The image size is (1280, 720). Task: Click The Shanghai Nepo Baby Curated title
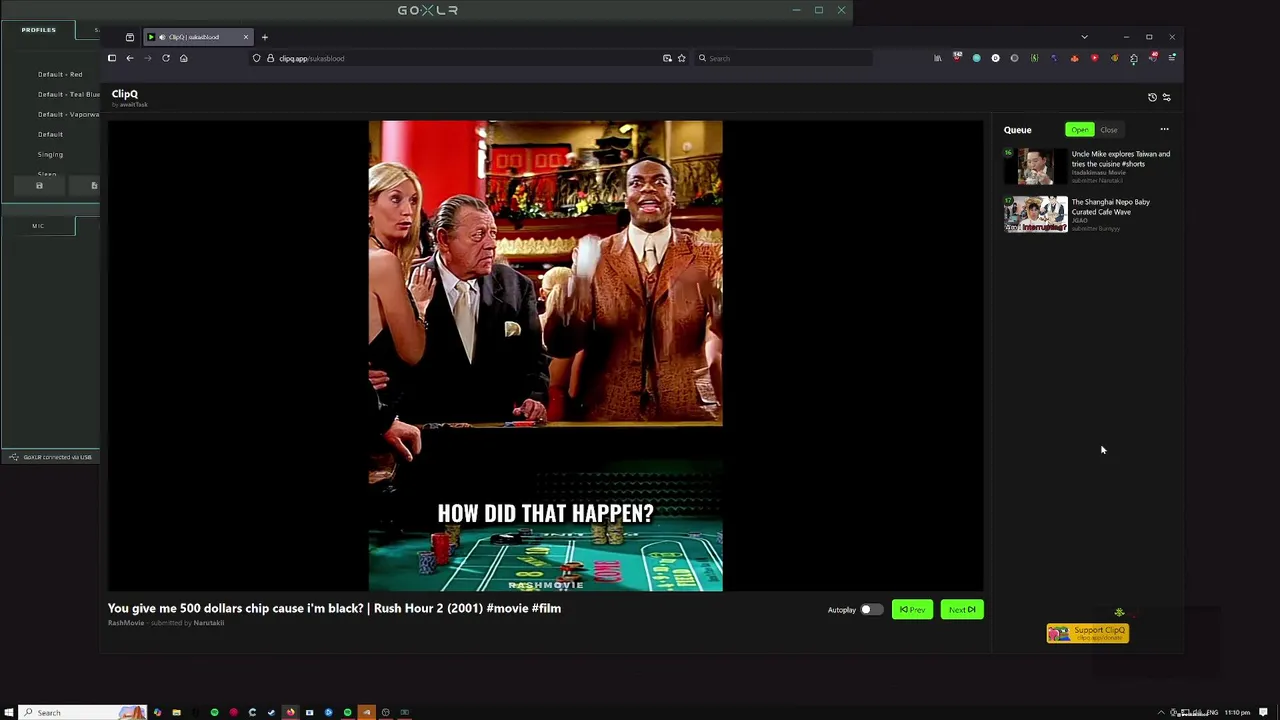[x=1111, y=207]
